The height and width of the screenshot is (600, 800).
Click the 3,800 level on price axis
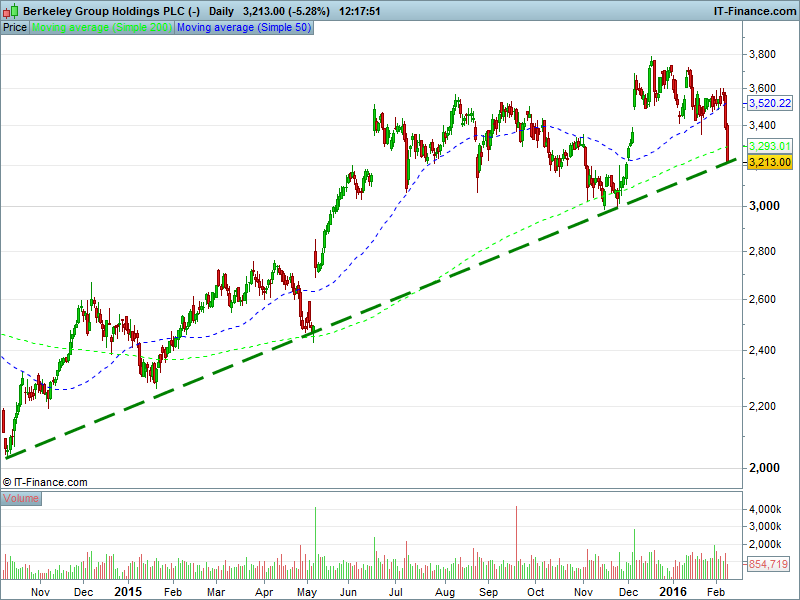(765, 54)
